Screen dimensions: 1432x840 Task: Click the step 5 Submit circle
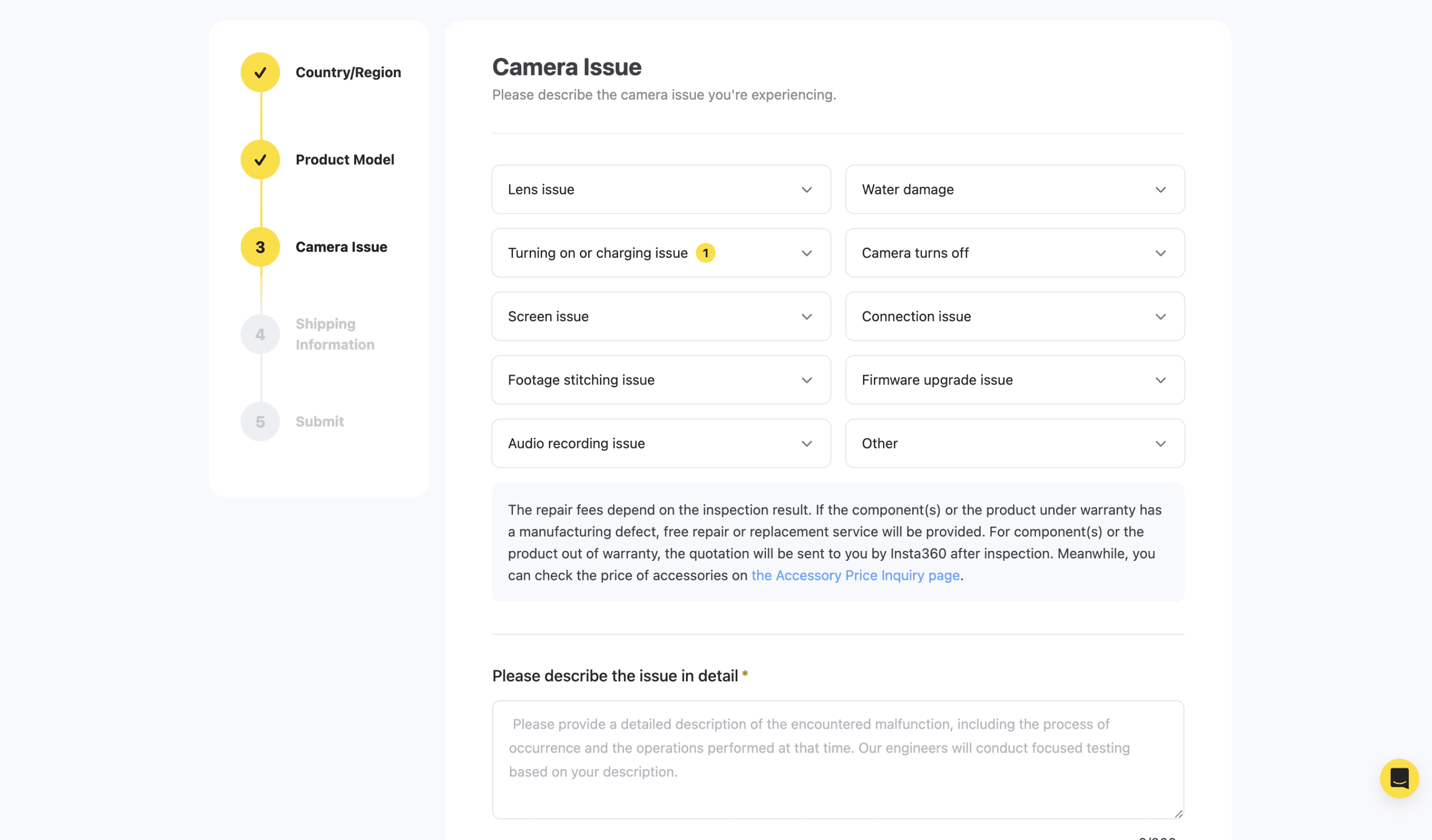point(260,421)
